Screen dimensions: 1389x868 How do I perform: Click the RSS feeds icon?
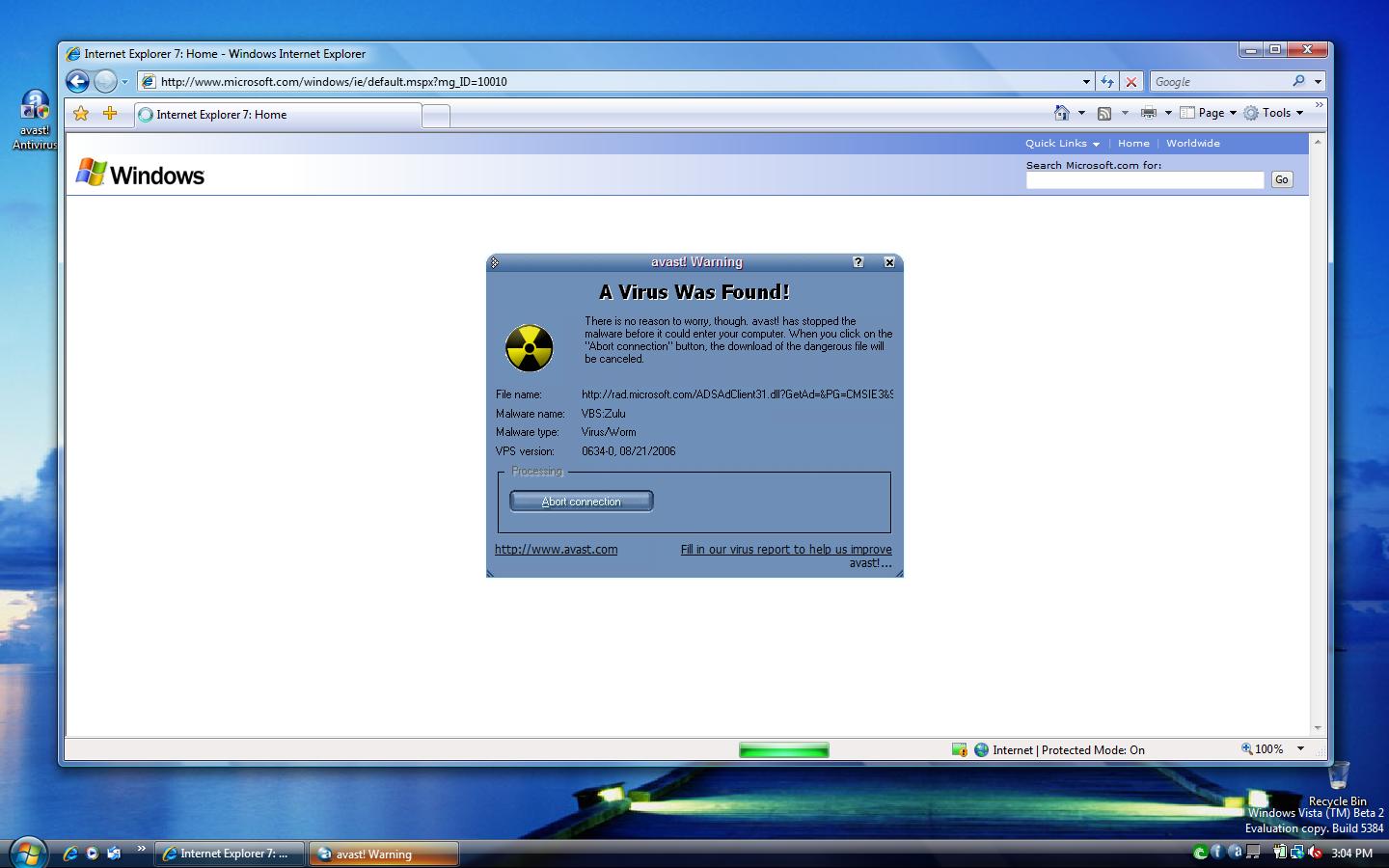point(1104,113)
